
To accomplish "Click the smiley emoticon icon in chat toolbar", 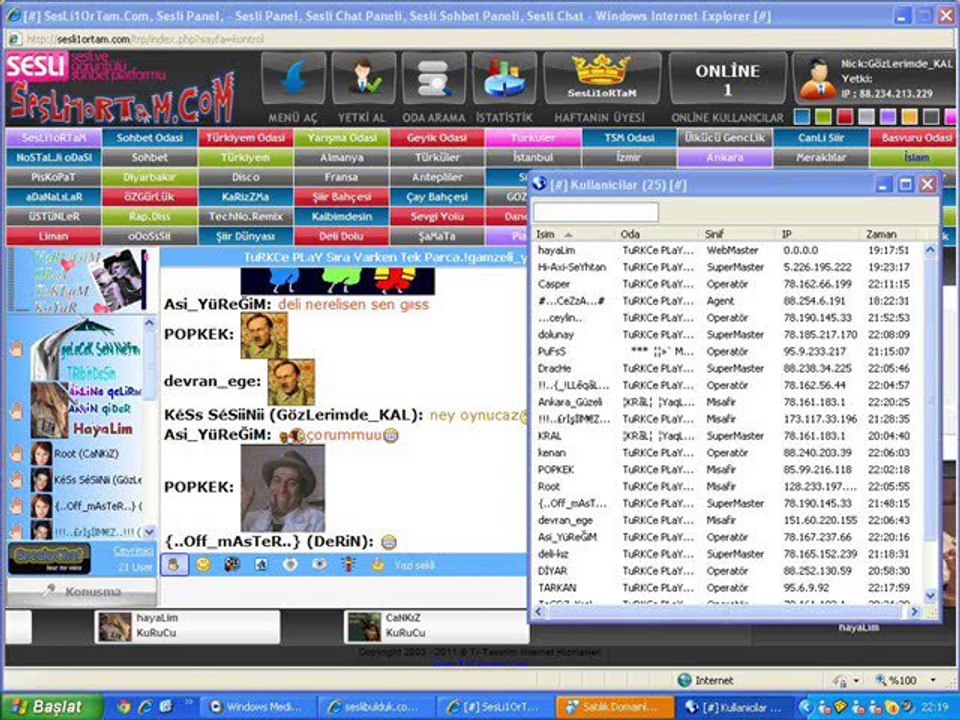I will click(x=203, y=564).
